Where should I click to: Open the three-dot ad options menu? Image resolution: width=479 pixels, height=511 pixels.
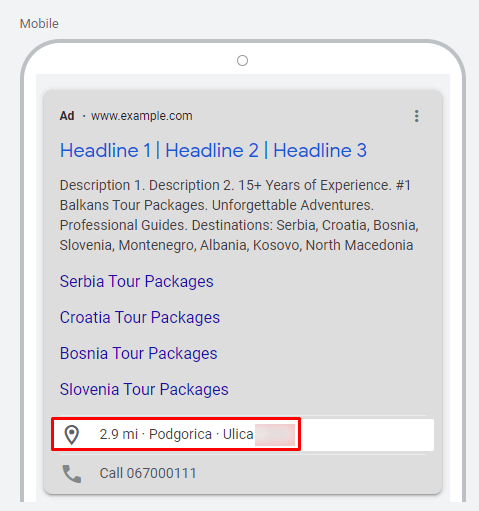coord(416,116)
